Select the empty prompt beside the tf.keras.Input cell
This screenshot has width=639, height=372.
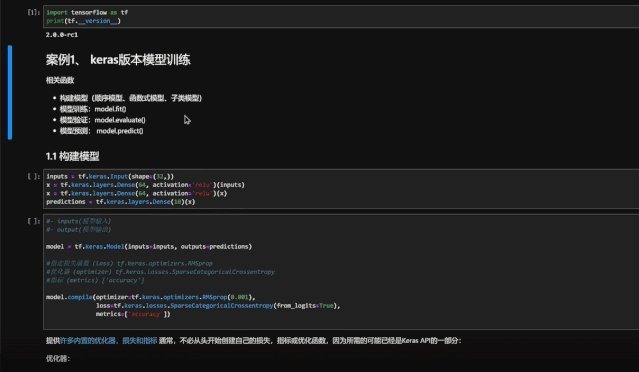click(34, 176)
